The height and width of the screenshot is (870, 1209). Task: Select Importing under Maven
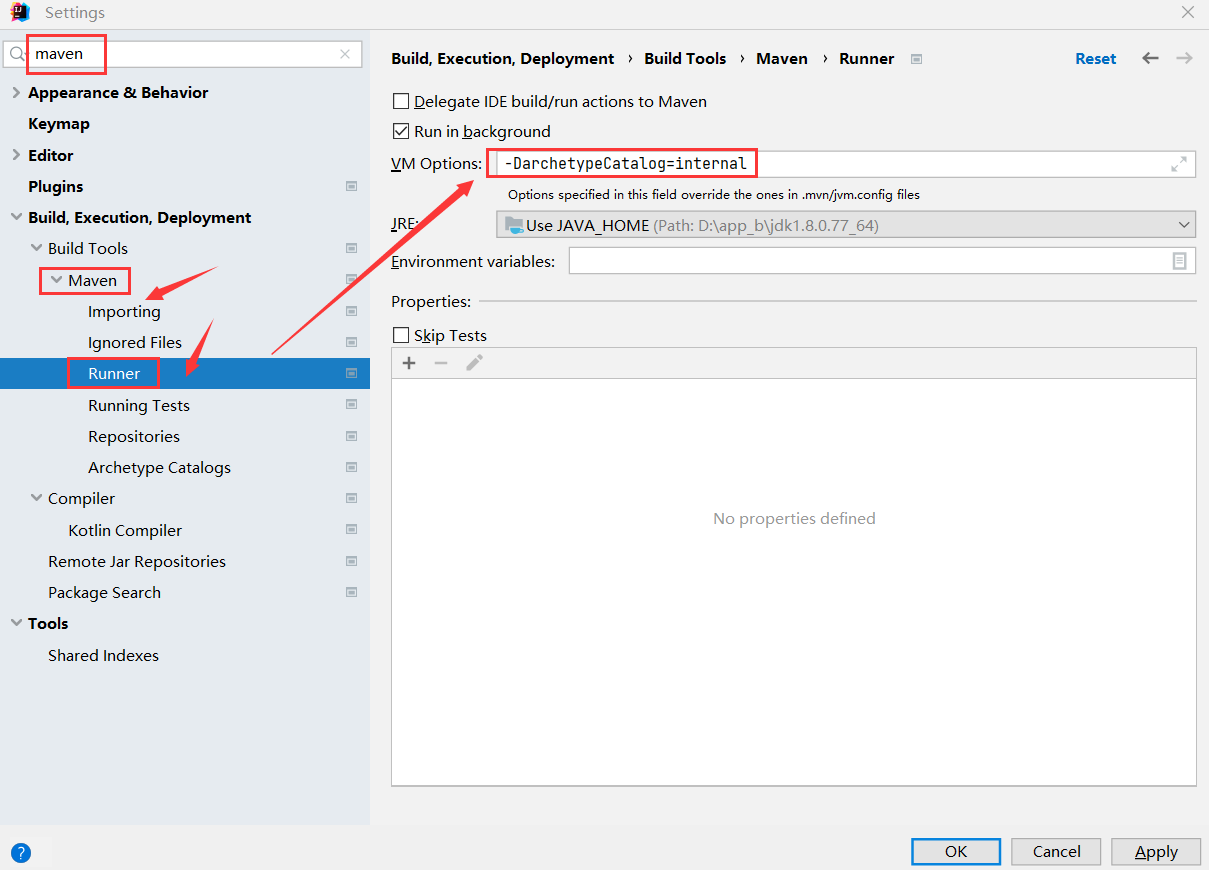[124, 311]
